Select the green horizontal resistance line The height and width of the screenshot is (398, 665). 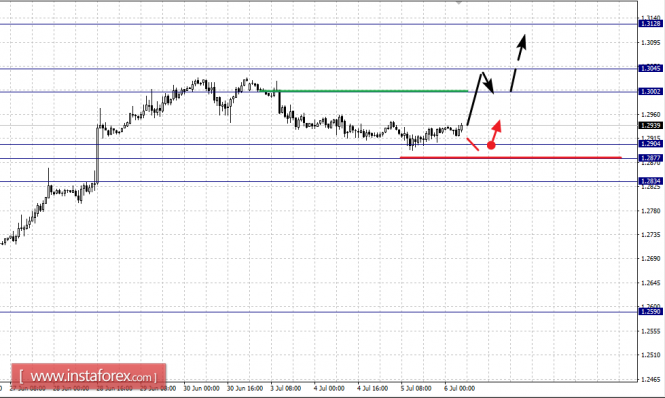pos(364,91)
